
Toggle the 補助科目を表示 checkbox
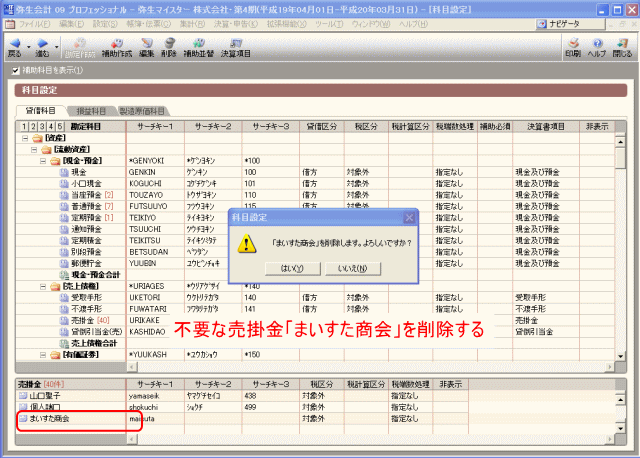tap(16, 71)
